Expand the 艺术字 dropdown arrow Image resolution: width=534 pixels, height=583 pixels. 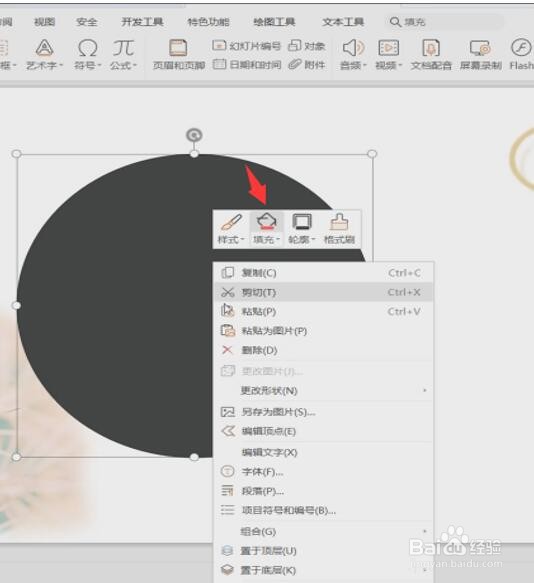point(61,65)
